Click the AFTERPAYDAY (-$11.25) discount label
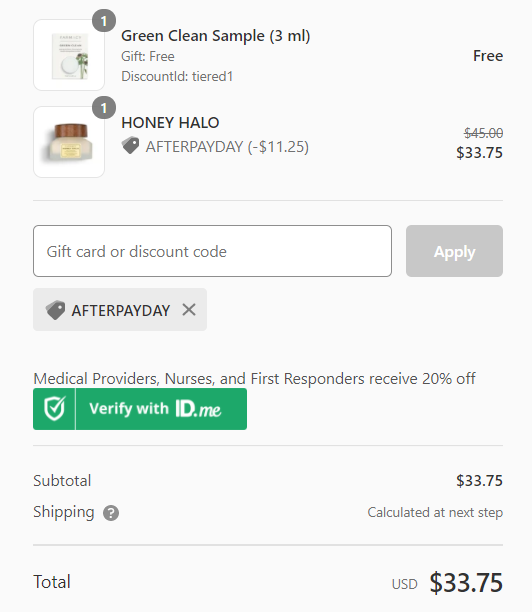Image resolution: width=532 pixels, height=612 pixels. (227, 147)
